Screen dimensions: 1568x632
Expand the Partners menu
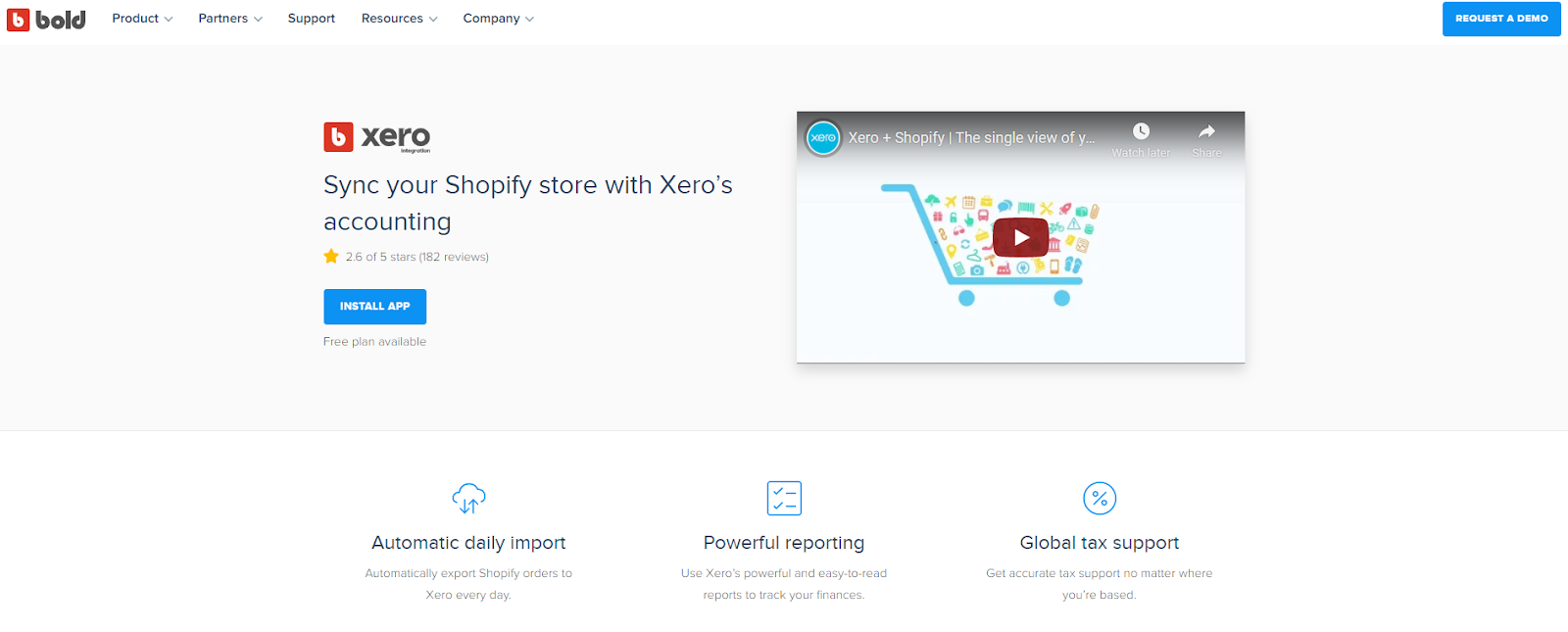click(x=230, y=19)
